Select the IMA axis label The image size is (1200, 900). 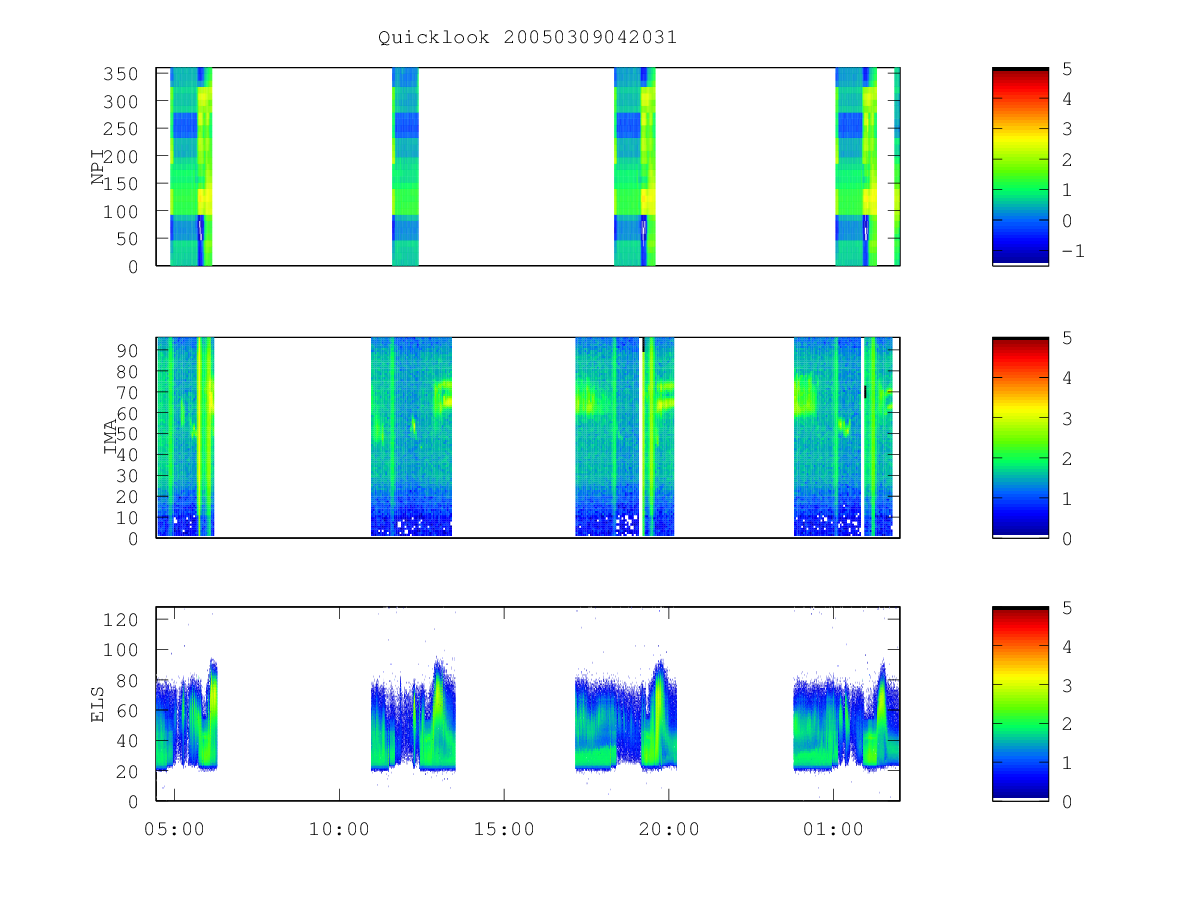(x=109, y=437)
